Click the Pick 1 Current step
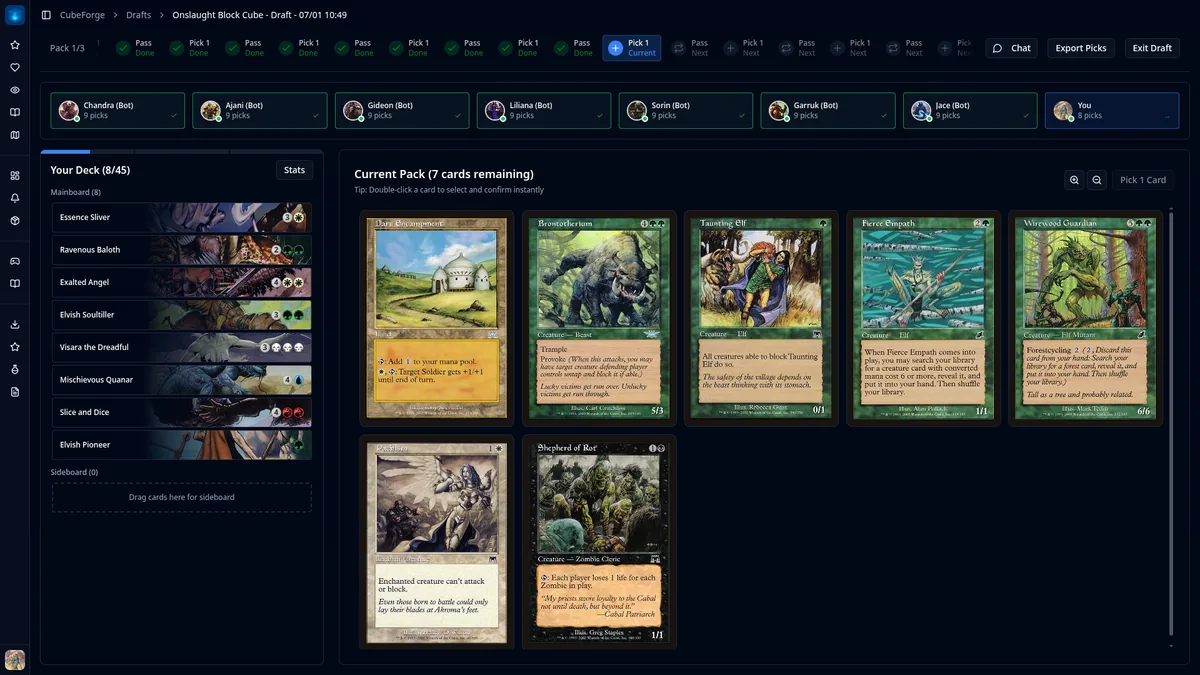 [x=632, y=48]
